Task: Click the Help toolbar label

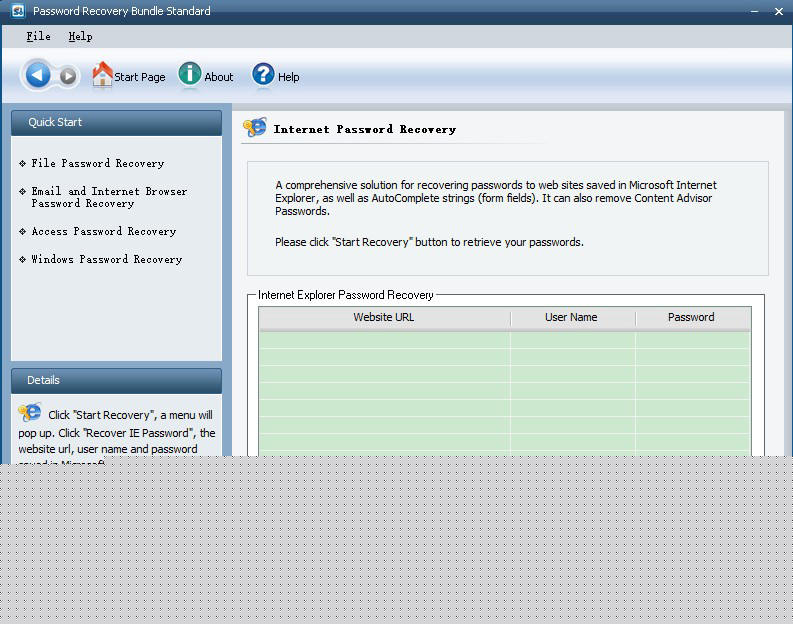Action: [288, 77]
